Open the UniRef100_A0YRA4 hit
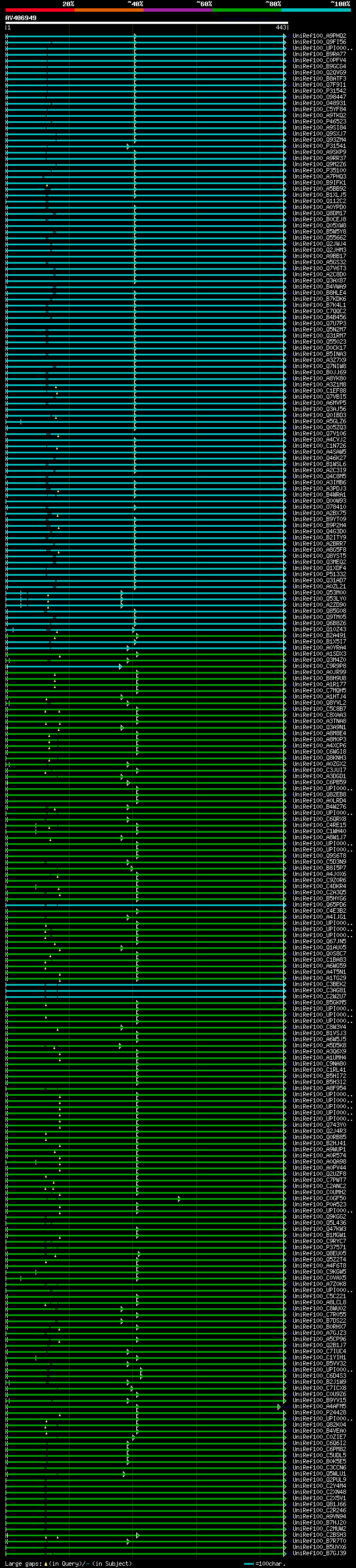The height and width of the screenshot is (1568, 356). tap(319, 647)
